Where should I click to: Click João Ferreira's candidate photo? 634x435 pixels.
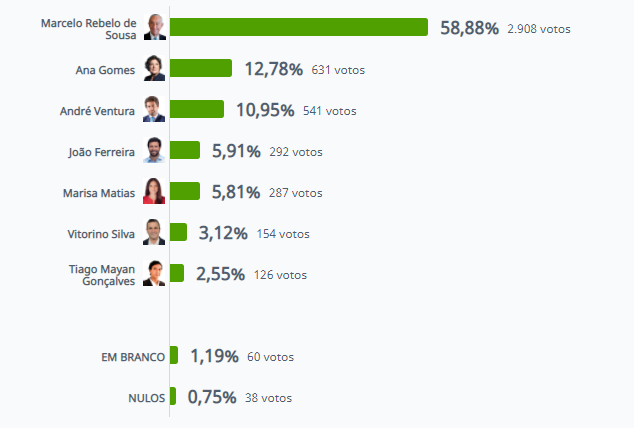tap(154, 150)
